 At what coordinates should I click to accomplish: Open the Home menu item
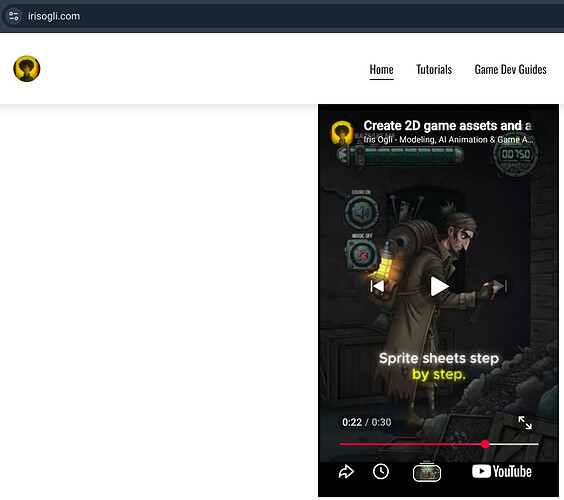pos(381,69)
